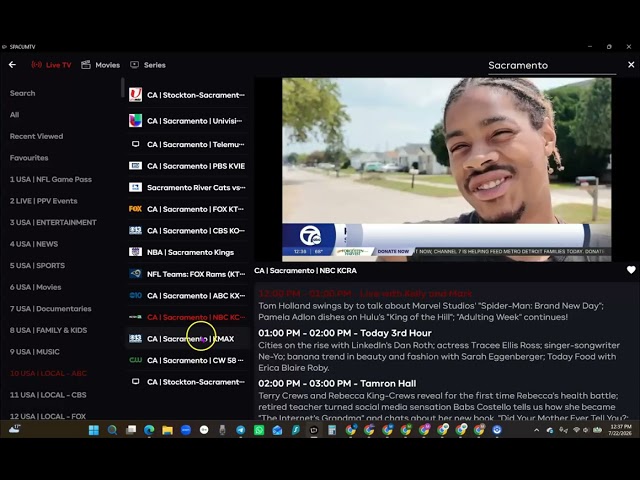Click the NBC KCRA channel logo icon
Image resolution: width=640 pixels, height=480 pixels.
(136, 317)
